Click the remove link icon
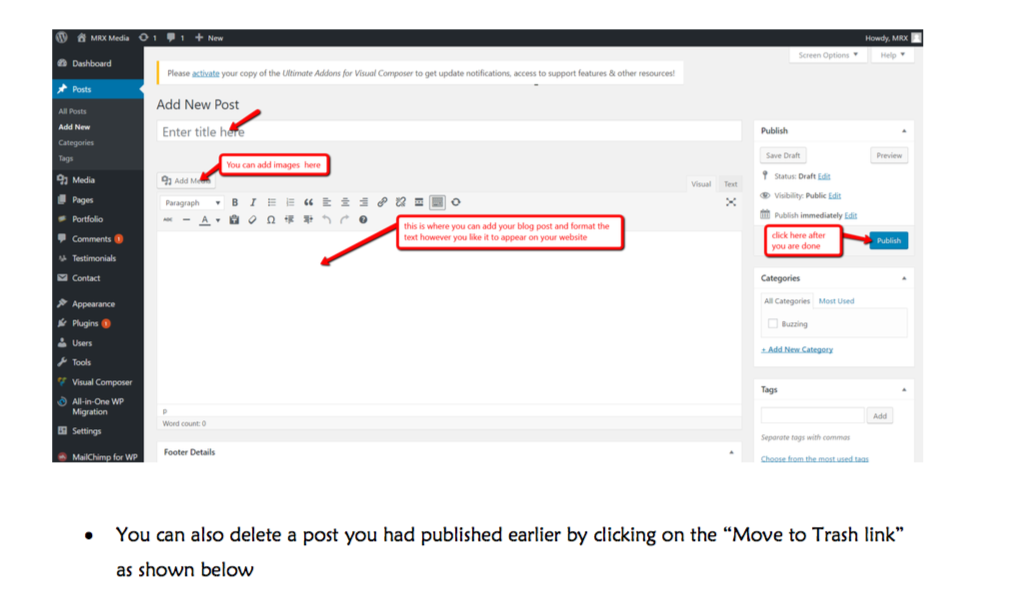This screenshot has width=1011, height=606. 400,202
